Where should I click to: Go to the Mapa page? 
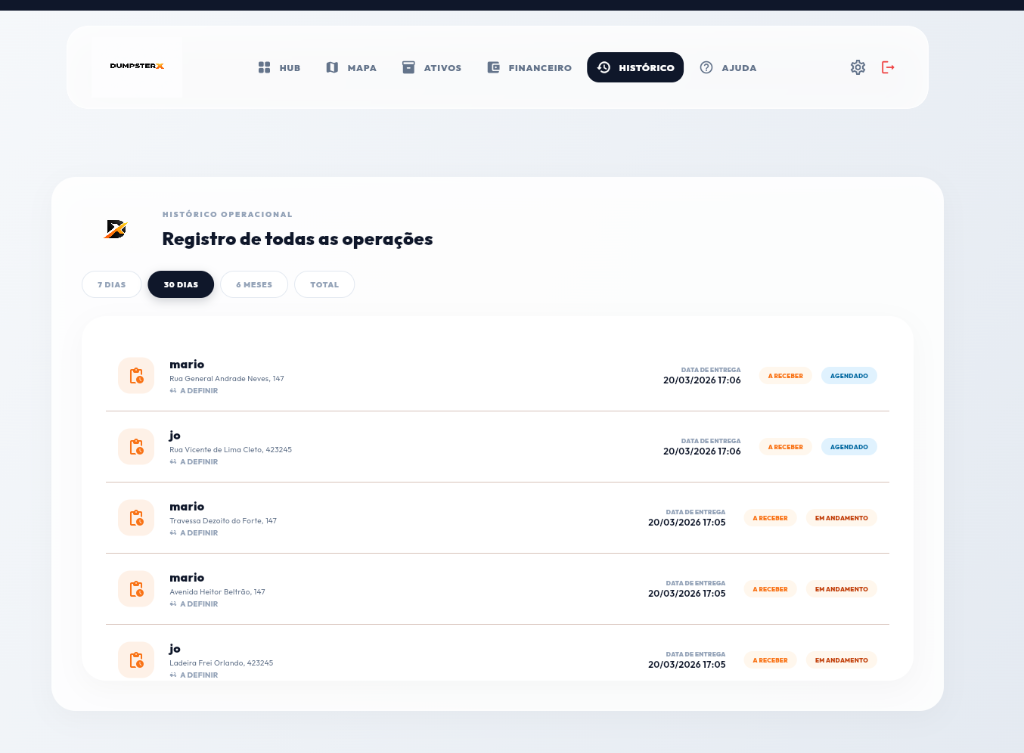click(351, 68)
